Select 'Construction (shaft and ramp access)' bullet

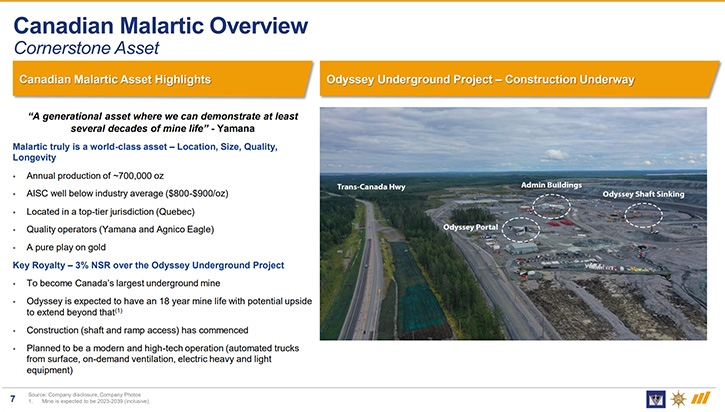click(x=137, y=330)
